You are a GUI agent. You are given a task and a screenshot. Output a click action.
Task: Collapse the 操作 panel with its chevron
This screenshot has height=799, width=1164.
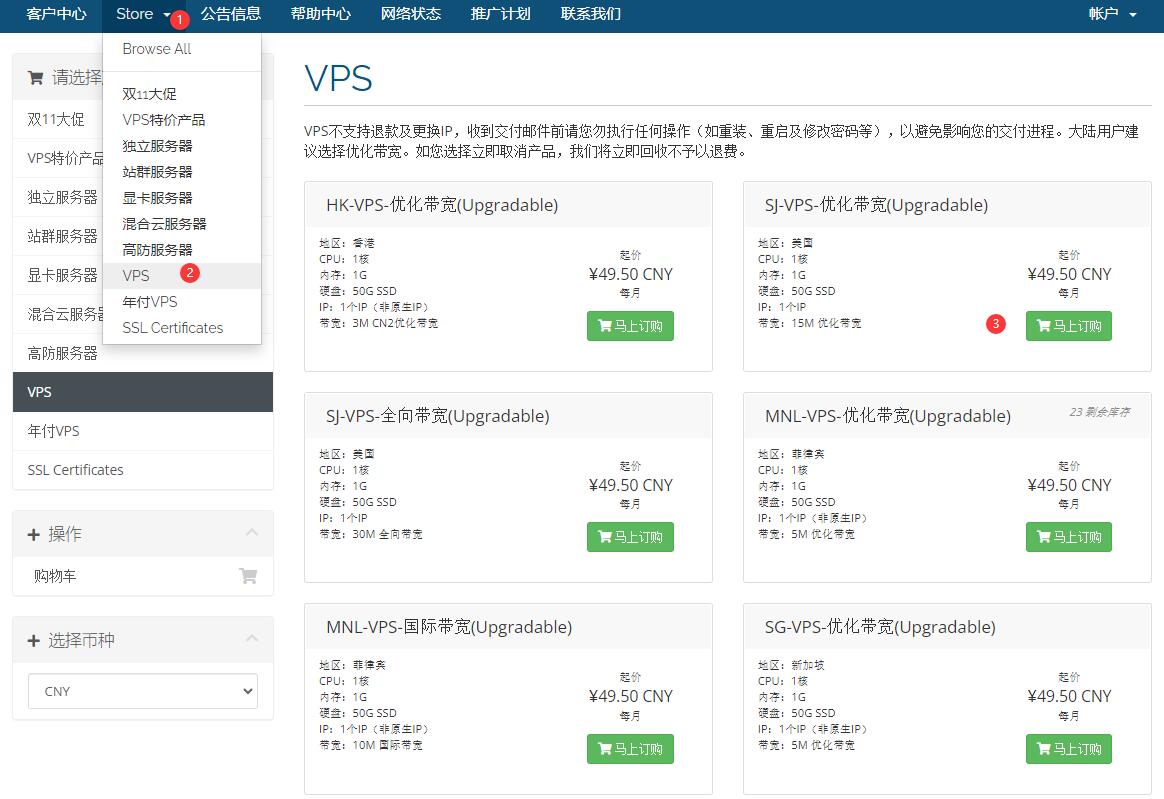(252, 532)
